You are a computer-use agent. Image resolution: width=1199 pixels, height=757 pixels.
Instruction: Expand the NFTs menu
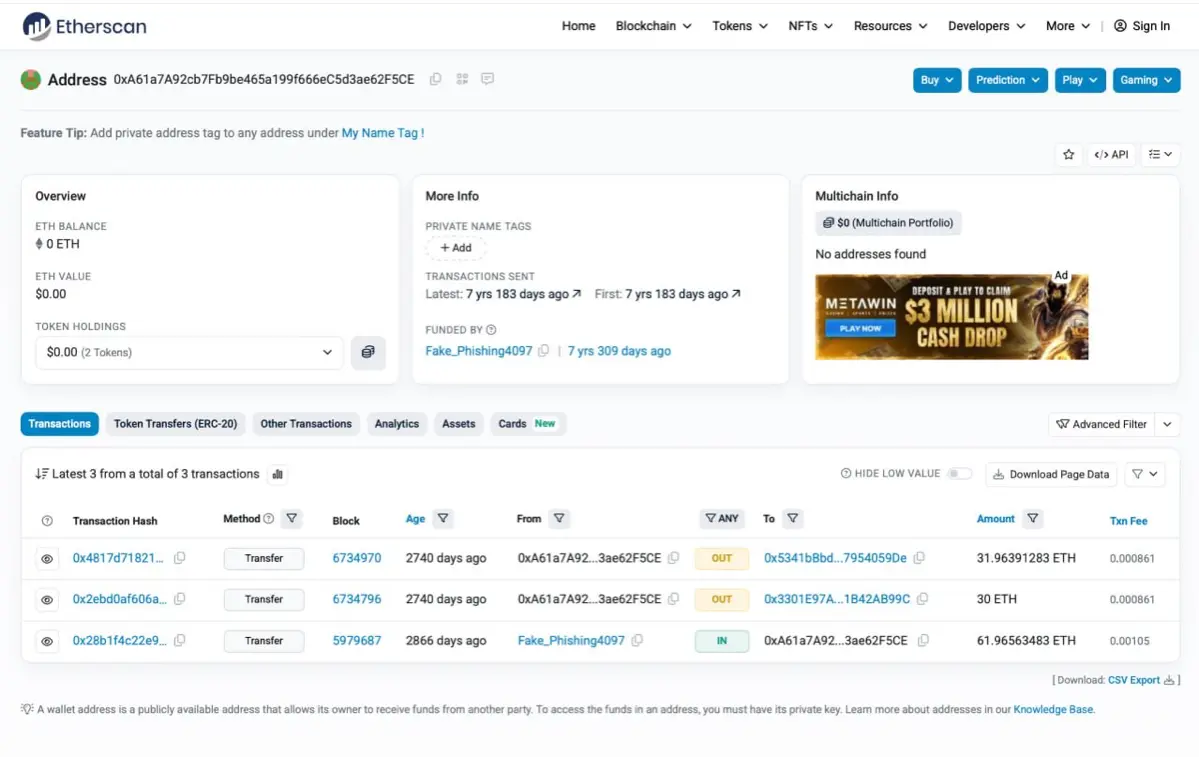pos(811,26)
